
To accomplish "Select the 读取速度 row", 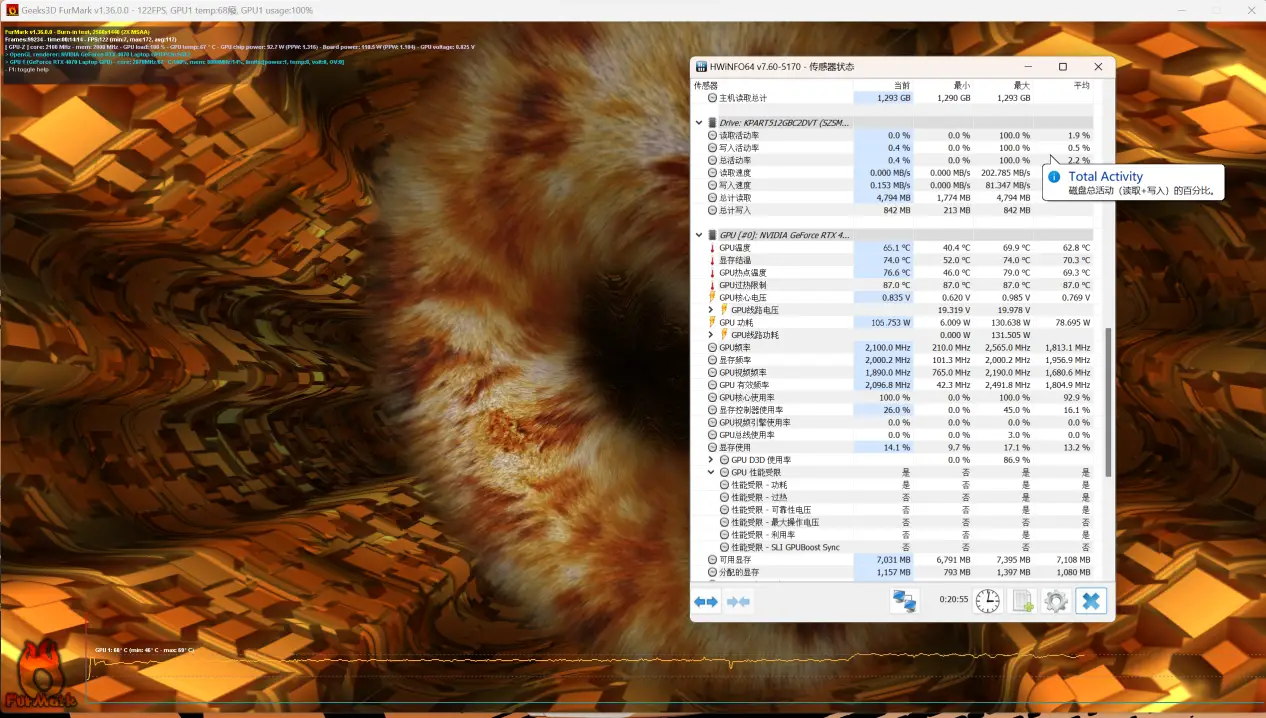I will [x=893, y=173].
